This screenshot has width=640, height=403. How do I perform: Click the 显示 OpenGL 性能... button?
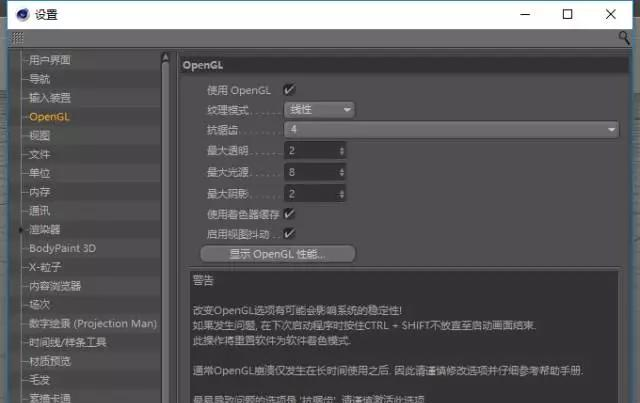tap(278, 254)
